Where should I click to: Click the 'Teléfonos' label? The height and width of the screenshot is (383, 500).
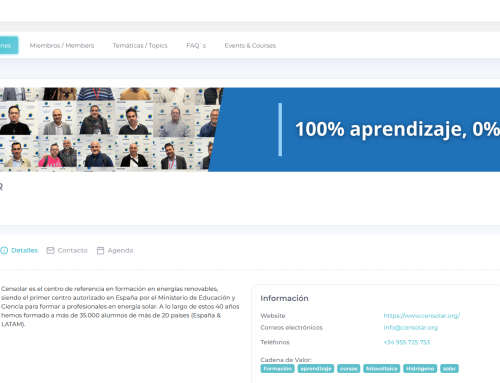click(275, 342)
